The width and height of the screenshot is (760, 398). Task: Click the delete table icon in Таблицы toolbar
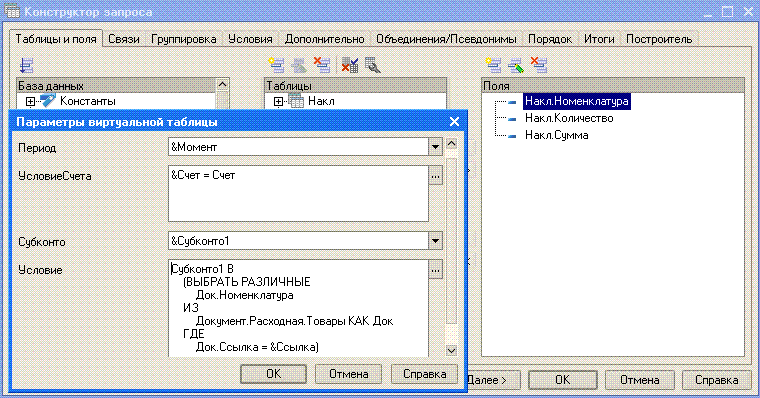[x=321, y=65]
